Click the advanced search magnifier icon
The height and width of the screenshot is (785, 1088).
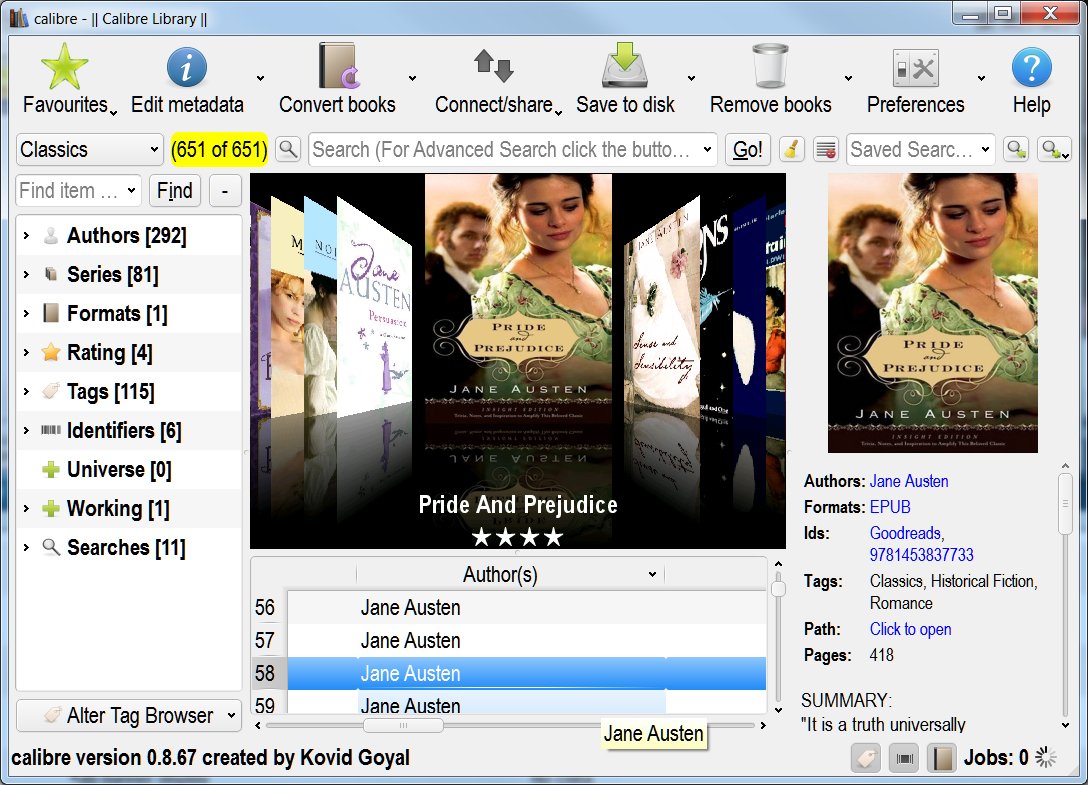point(288,150)
